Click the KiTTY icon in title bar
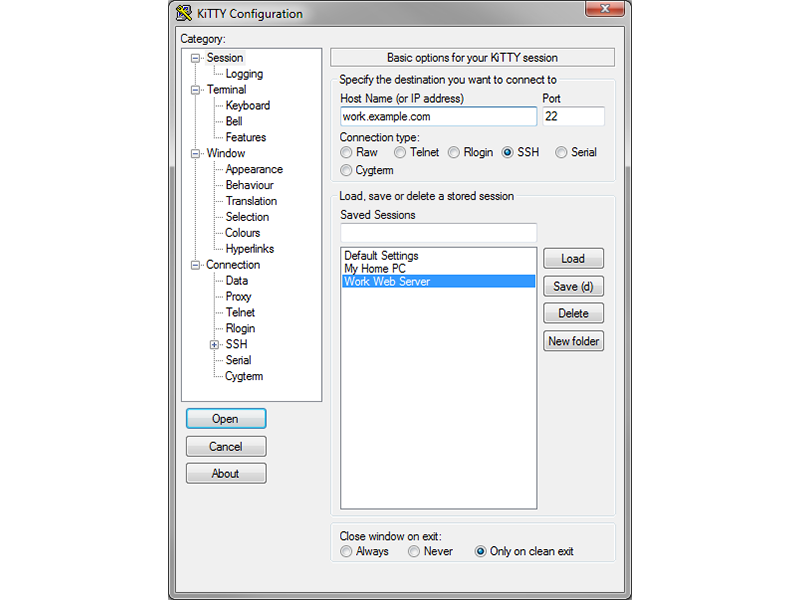The width and height of the screenshot is (800, 600). [x=184, y=13]
